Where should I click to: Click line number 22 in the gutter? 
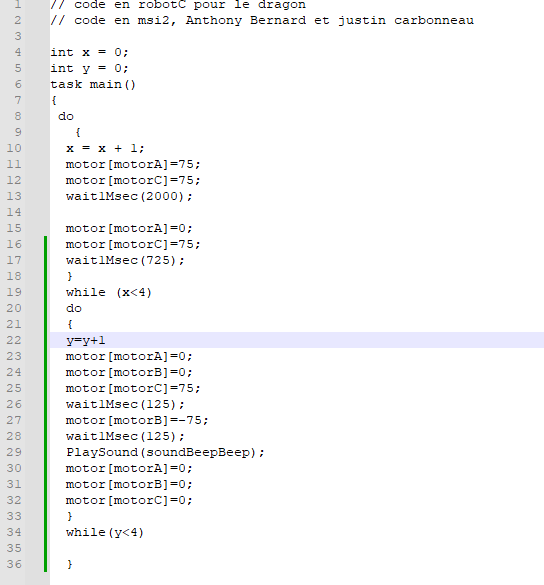tap(14, 340)
